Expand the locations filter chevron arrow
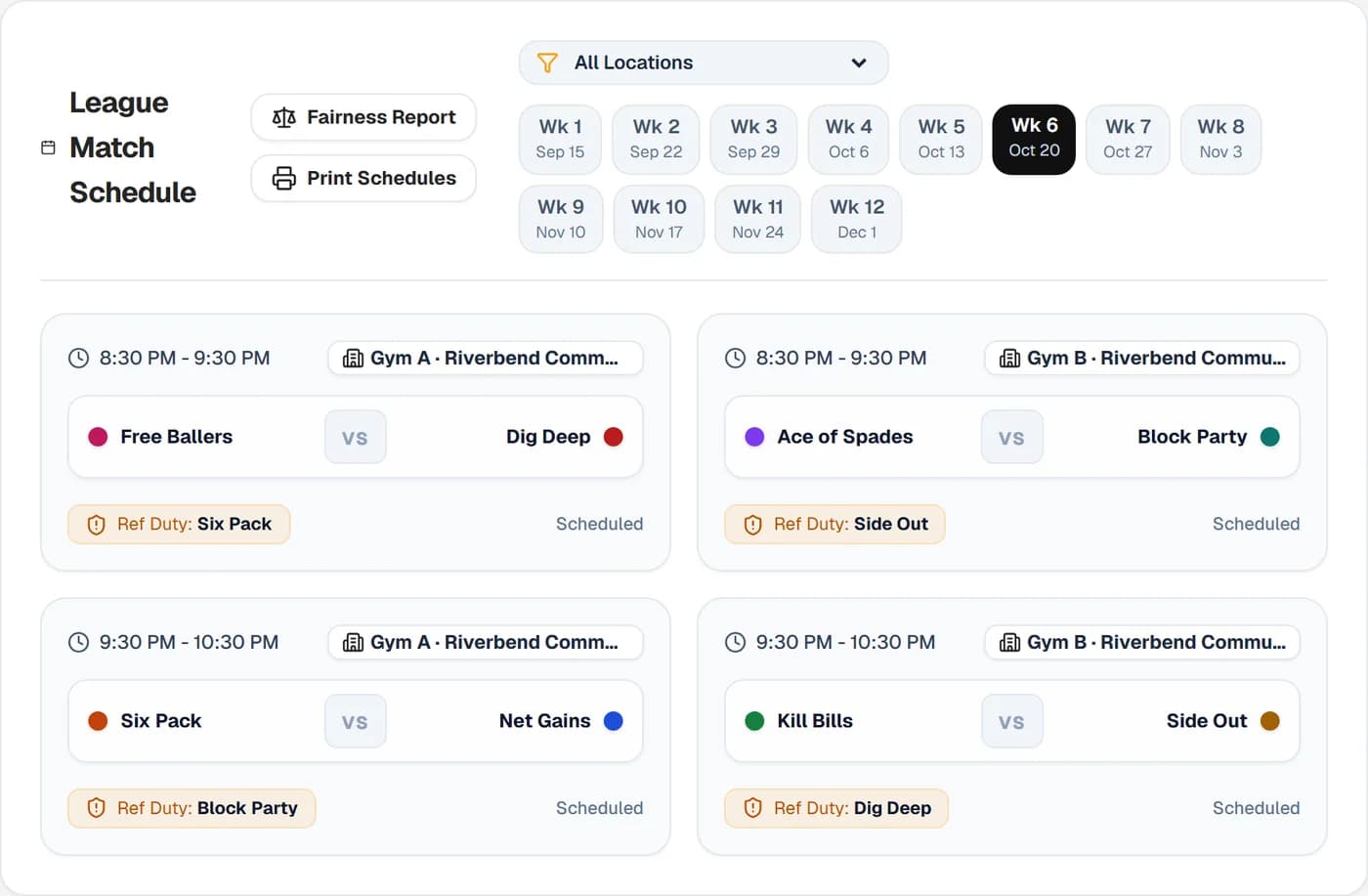1368x896 pixels. [859, 63]
